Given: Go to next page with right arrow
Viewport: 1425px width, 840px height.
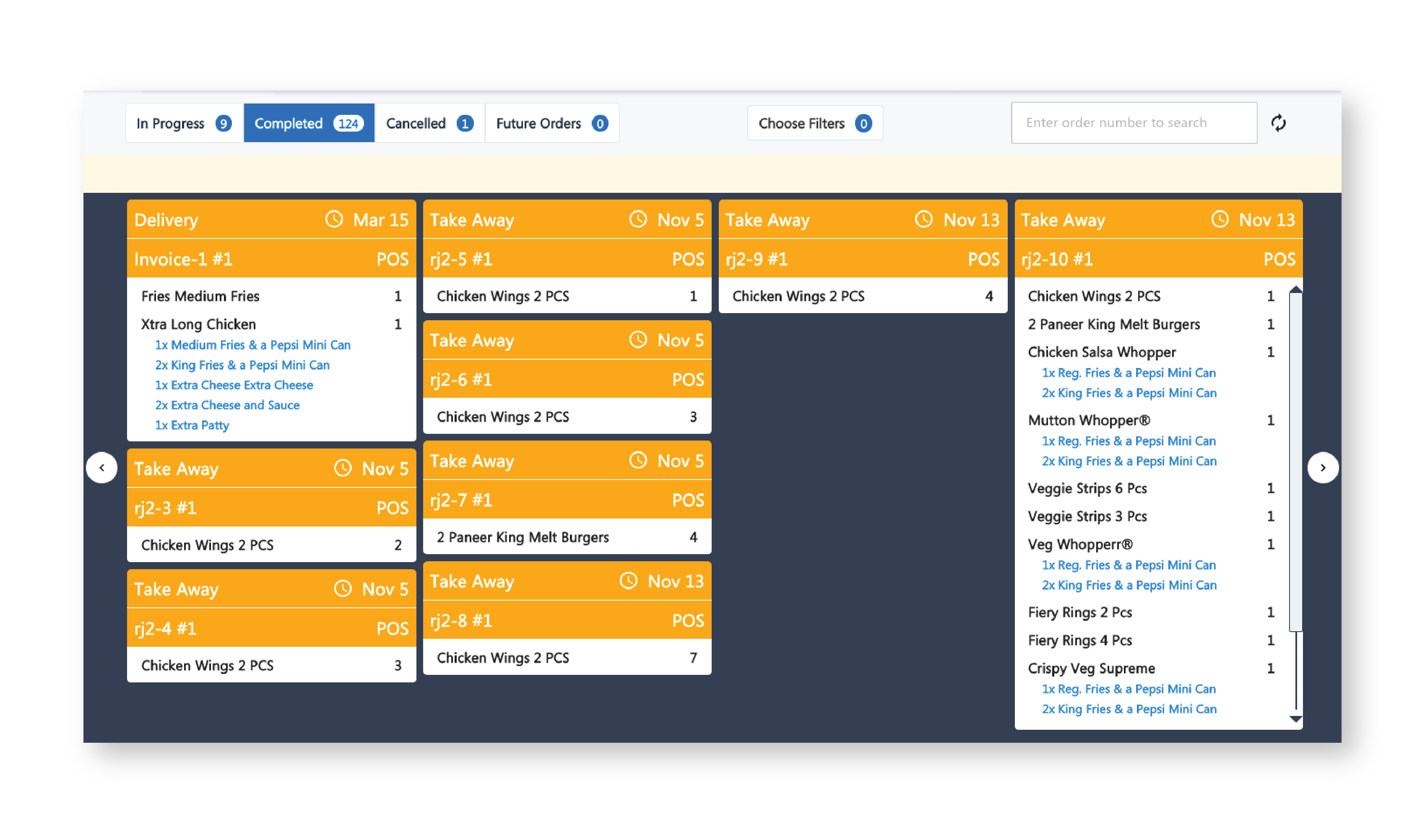Looking at the screenshot, I should click(1323, 467).
